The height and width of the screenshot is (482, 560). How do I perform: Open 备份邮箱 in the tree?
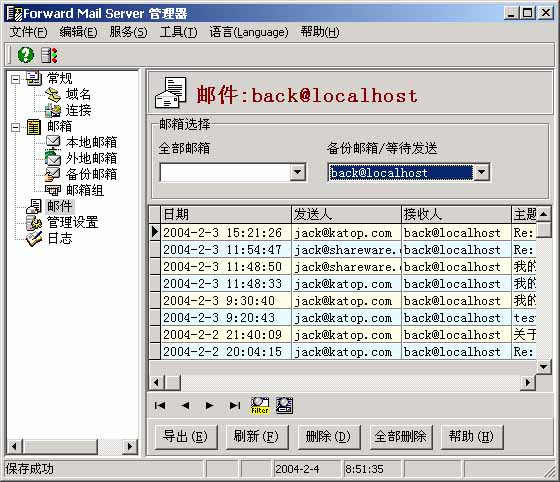point(91,174)
